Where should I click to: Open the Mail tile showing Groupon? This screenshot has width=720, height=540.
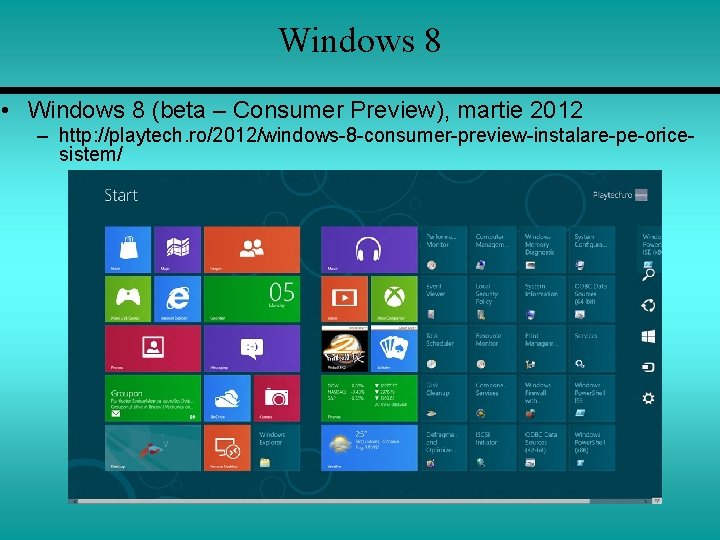coord(153,398)
